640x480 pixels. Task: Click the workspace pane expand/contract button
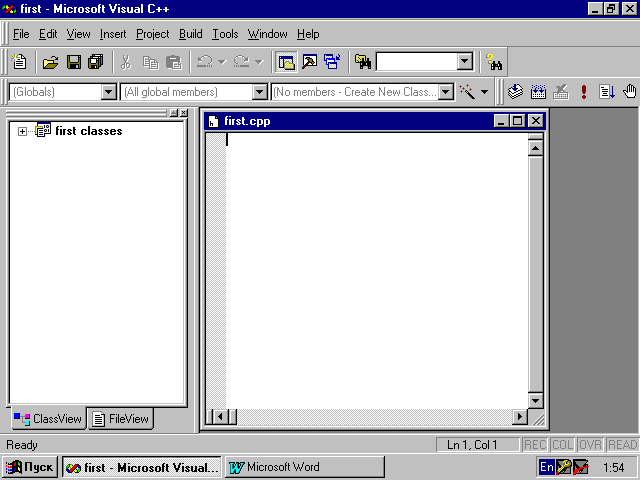[x=174, y=113]
